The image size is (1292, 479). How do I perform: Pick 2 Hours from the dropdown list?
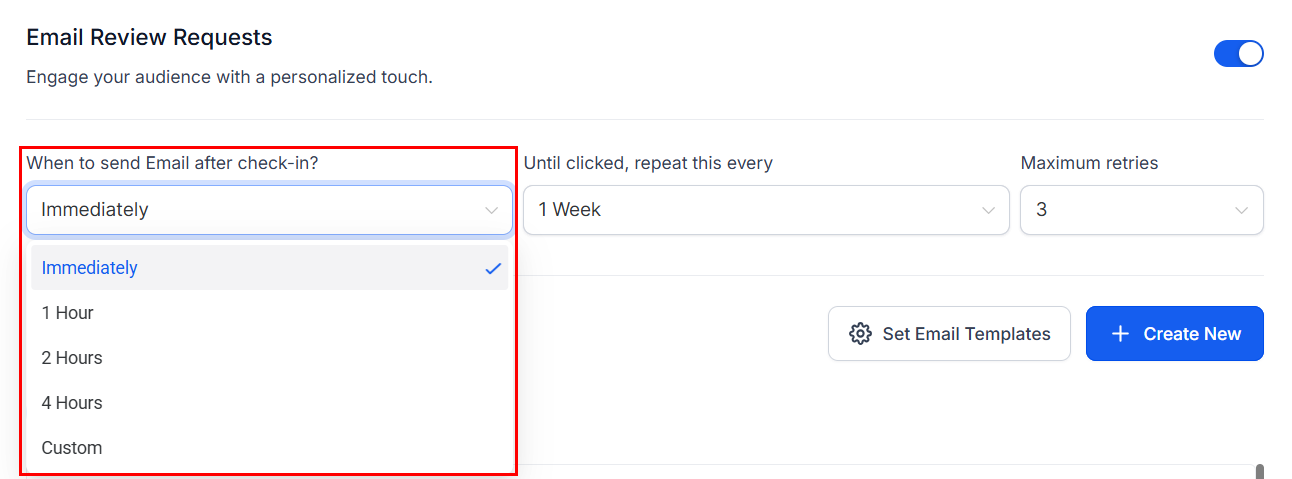coord(72,358)
